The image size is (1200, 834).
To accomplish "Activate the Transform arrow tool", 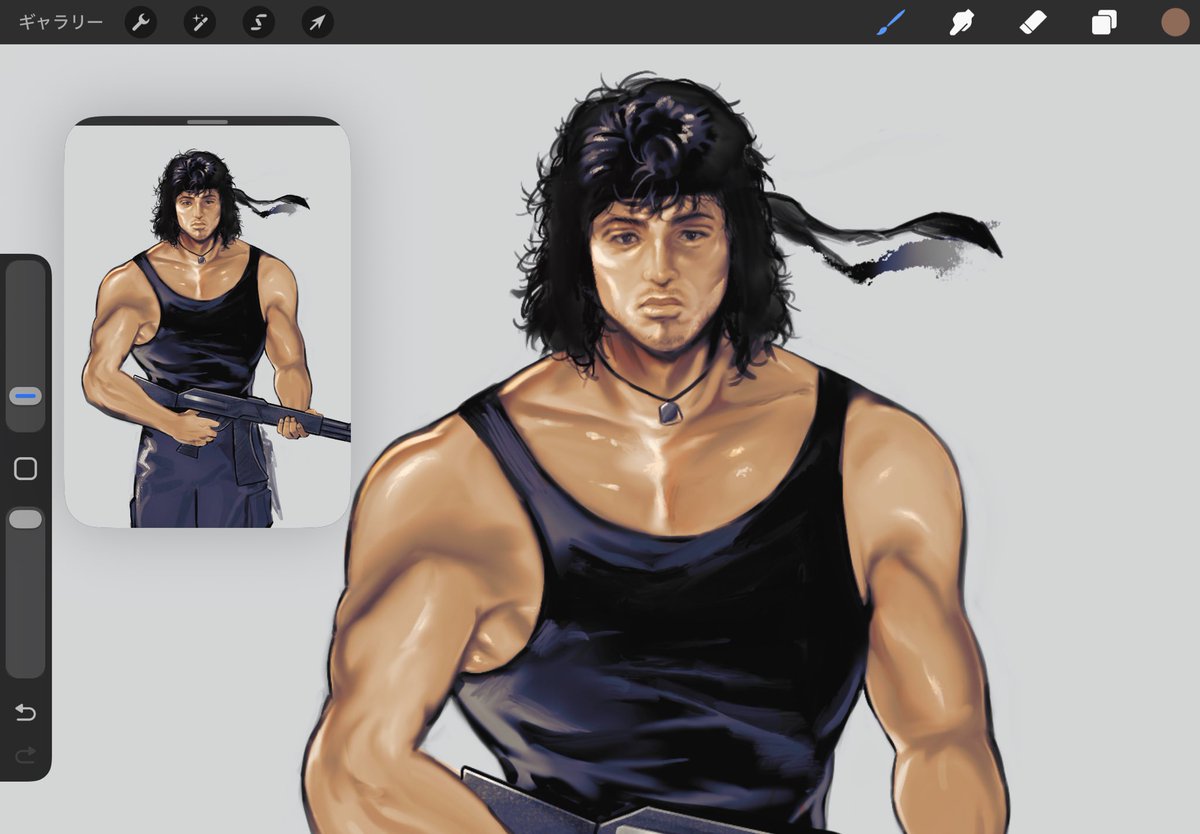I will click(318, 22).
